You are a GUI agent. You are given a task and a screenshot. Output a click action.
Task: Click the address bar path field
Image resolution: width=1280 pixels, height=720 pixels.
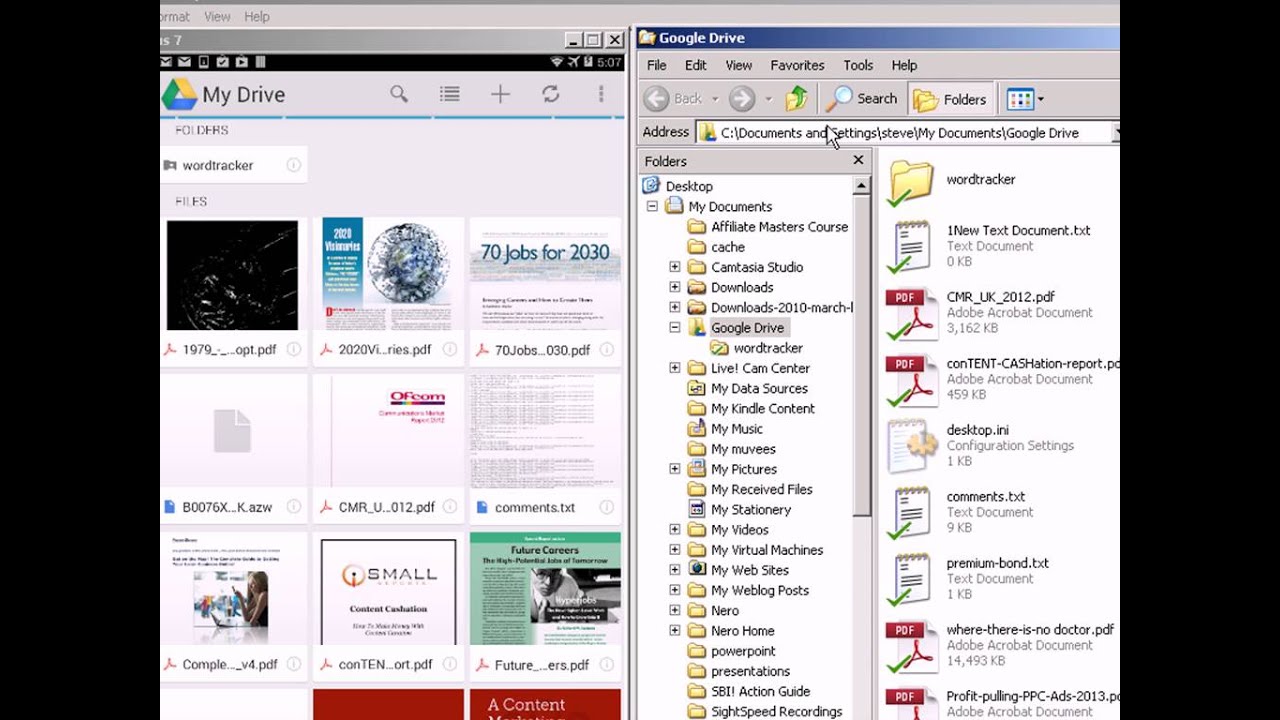[905, 132]
